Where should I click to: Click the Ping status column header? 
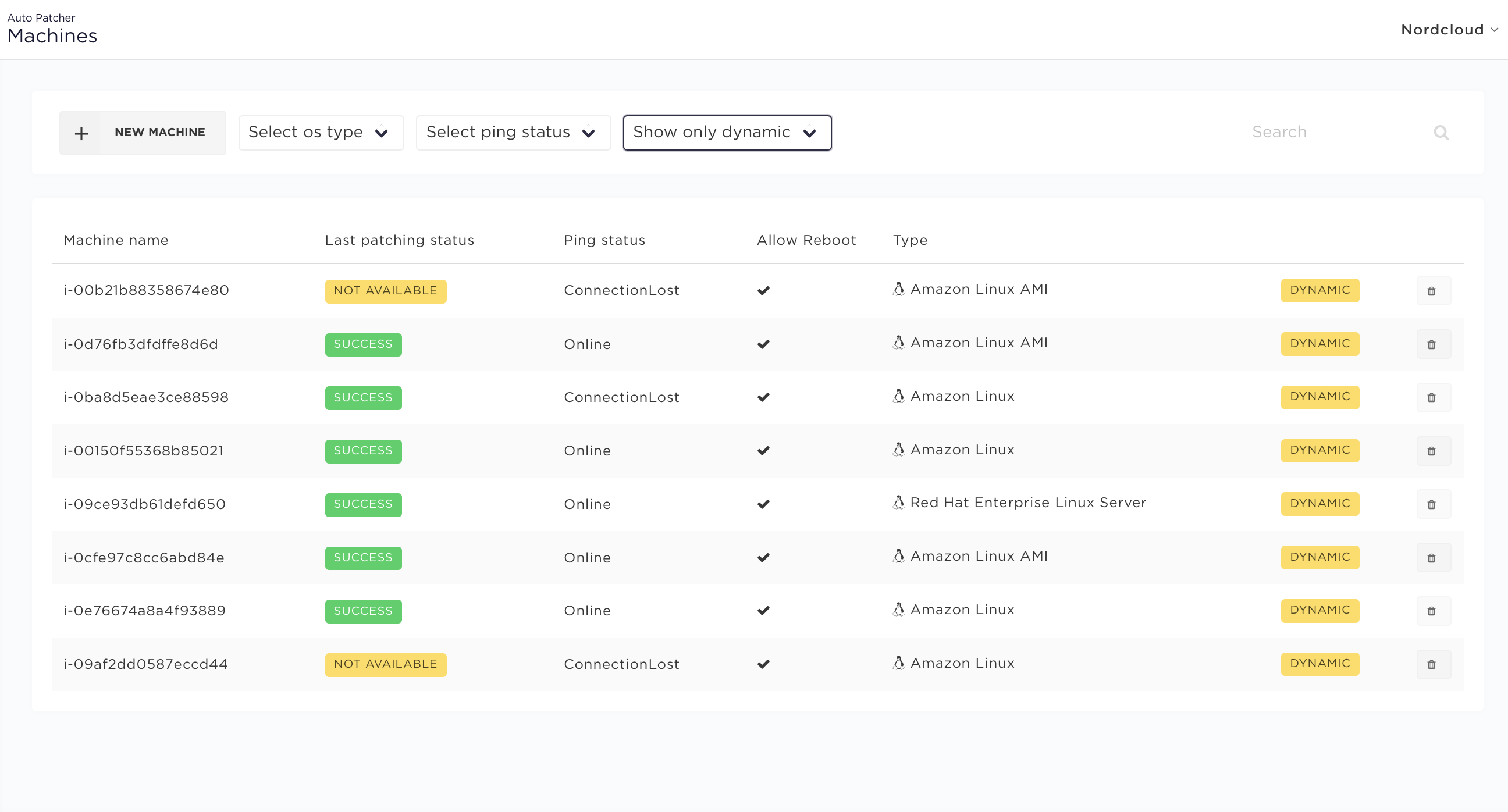click(604, 240)
